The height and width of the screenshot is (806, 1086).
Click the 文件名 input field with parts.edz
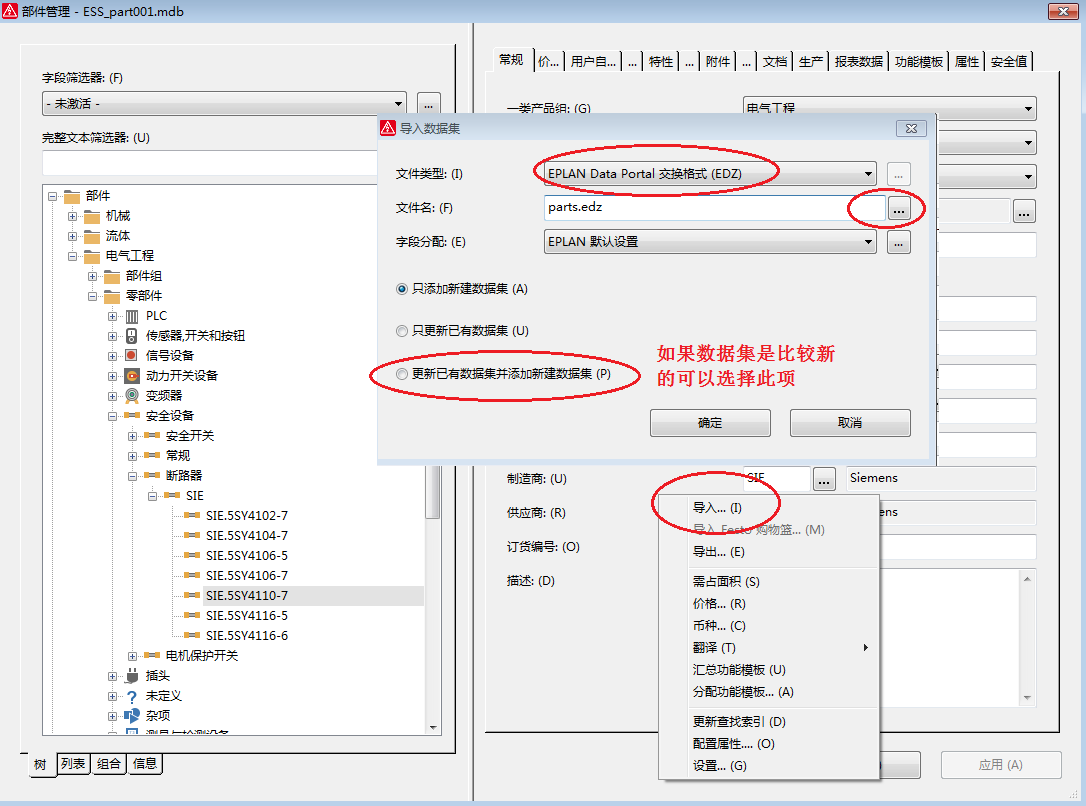[714, 208]
